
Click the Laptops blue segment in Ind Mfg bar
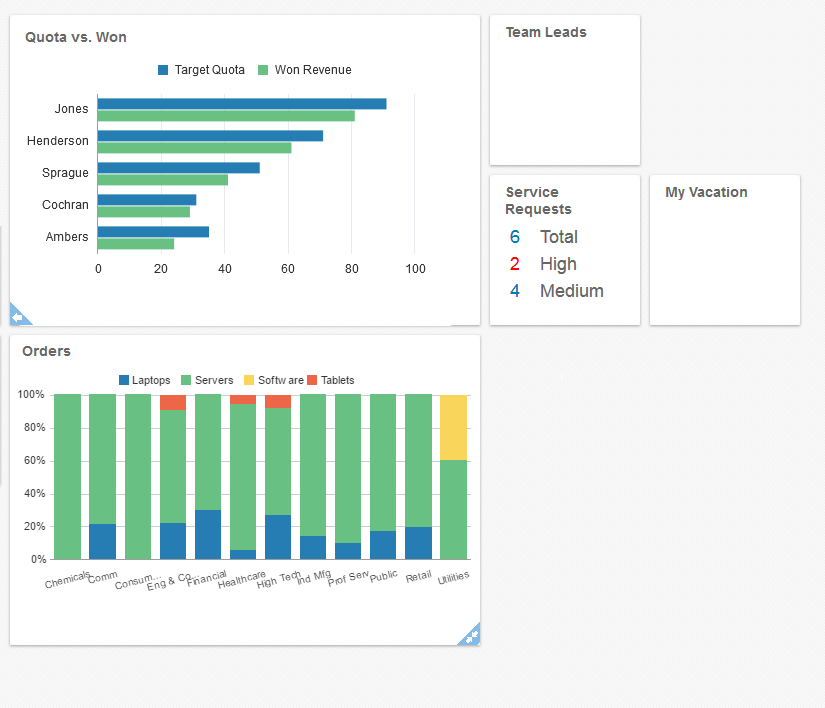pyautogui.click(x=313, y=548)
